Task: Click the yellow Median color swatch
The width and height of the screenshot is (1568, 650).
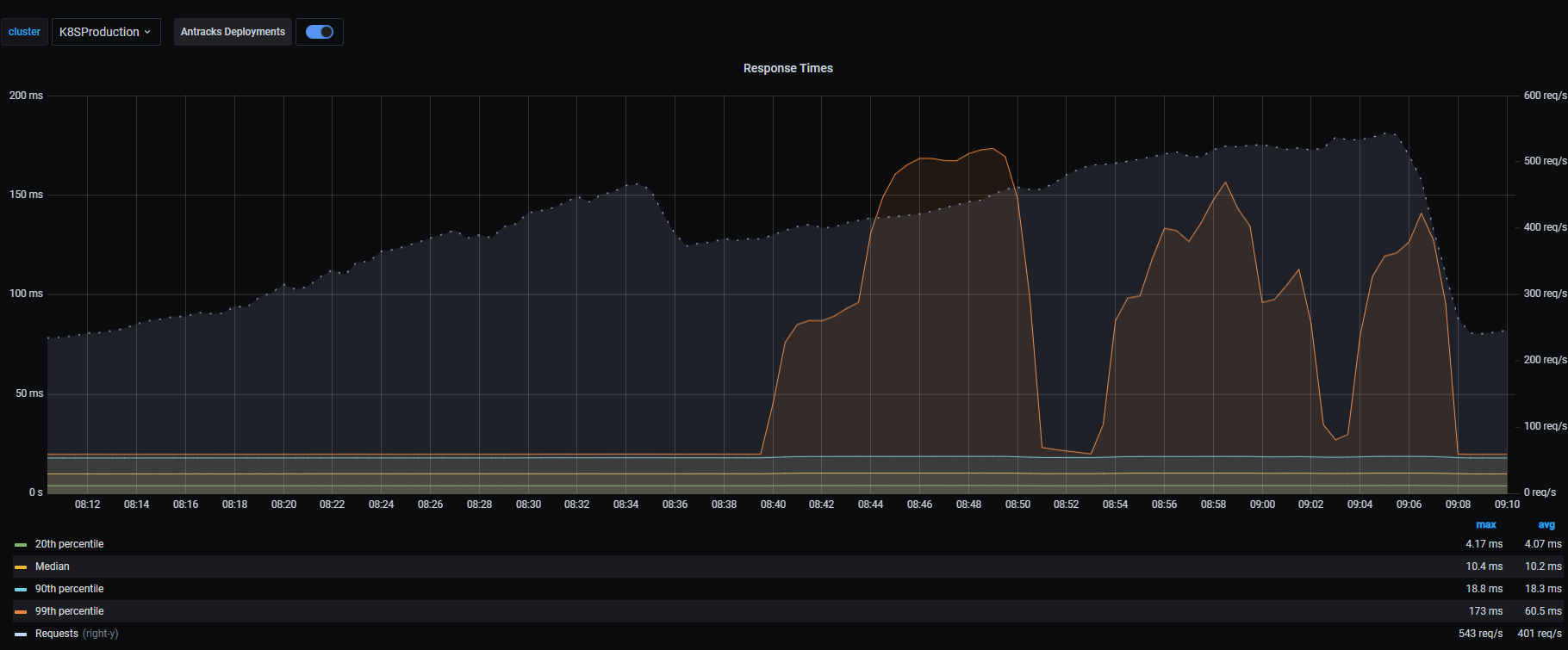Action: tap(21, 567)
